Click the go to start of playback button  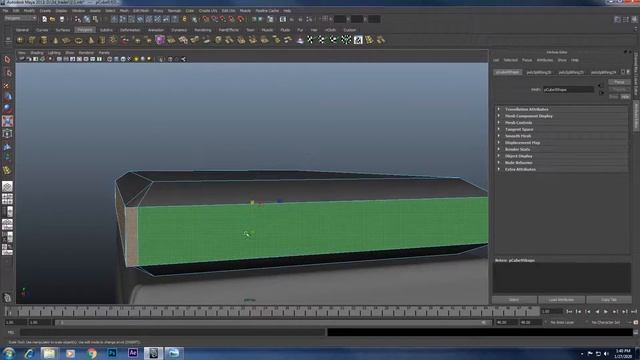[569, 311]
